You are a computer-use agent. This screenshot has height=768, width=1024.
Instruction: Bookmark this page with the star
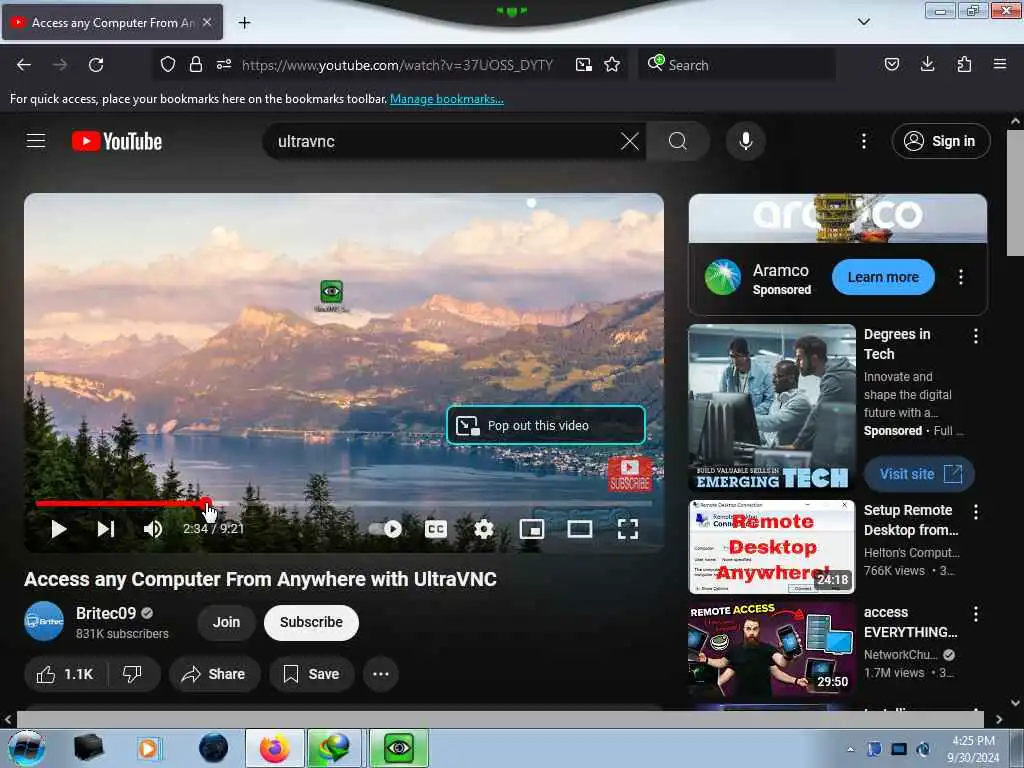[612, 65]
